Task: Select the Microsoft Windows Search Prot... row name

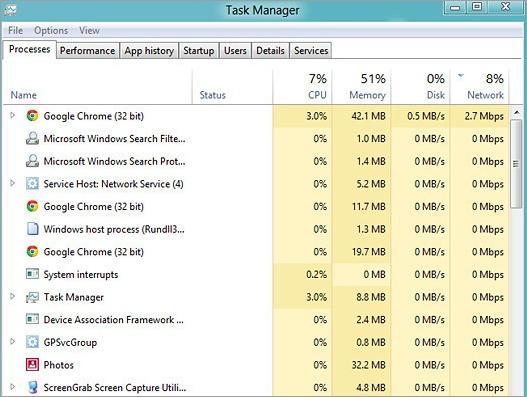Action: point(115,161)
